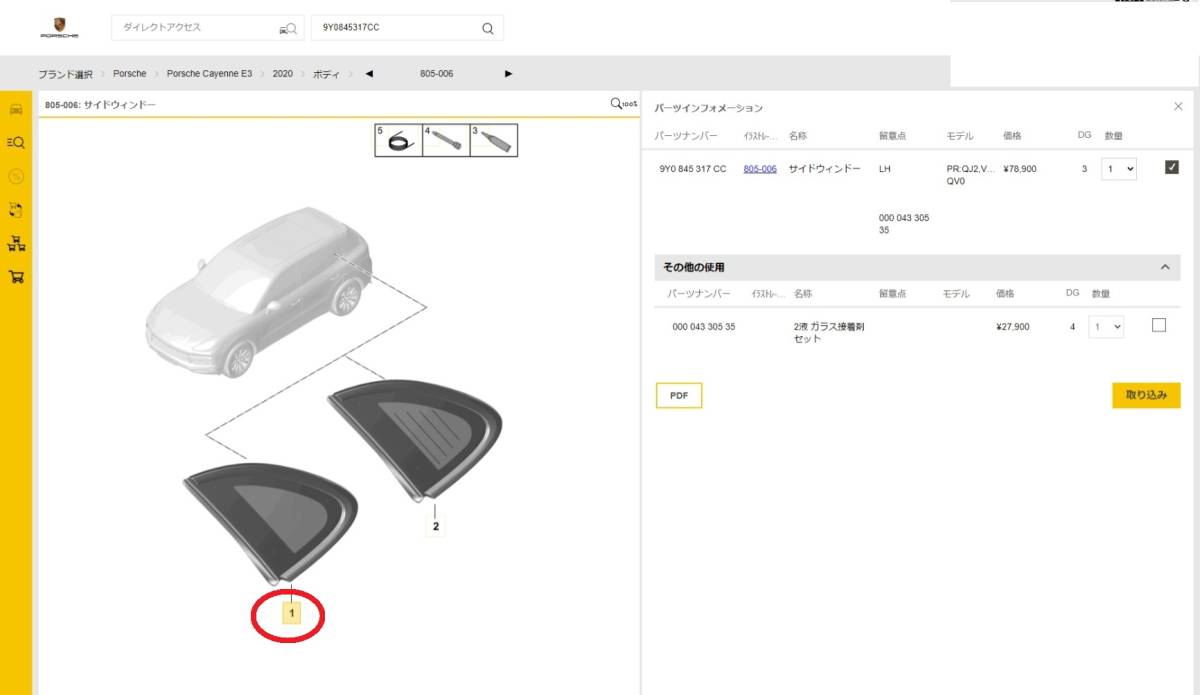Click callout number 2 in diagram
Viewport: 1200px width, 695px height.
(435, 525)
